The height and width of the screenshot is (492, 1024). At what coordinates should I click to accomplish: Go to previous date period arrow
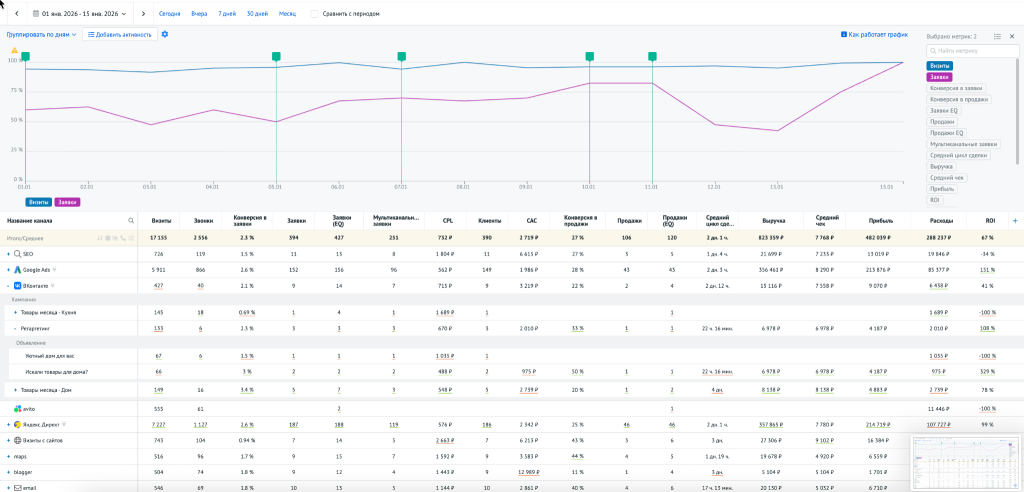pyautogui.click(x=19, y=14)
